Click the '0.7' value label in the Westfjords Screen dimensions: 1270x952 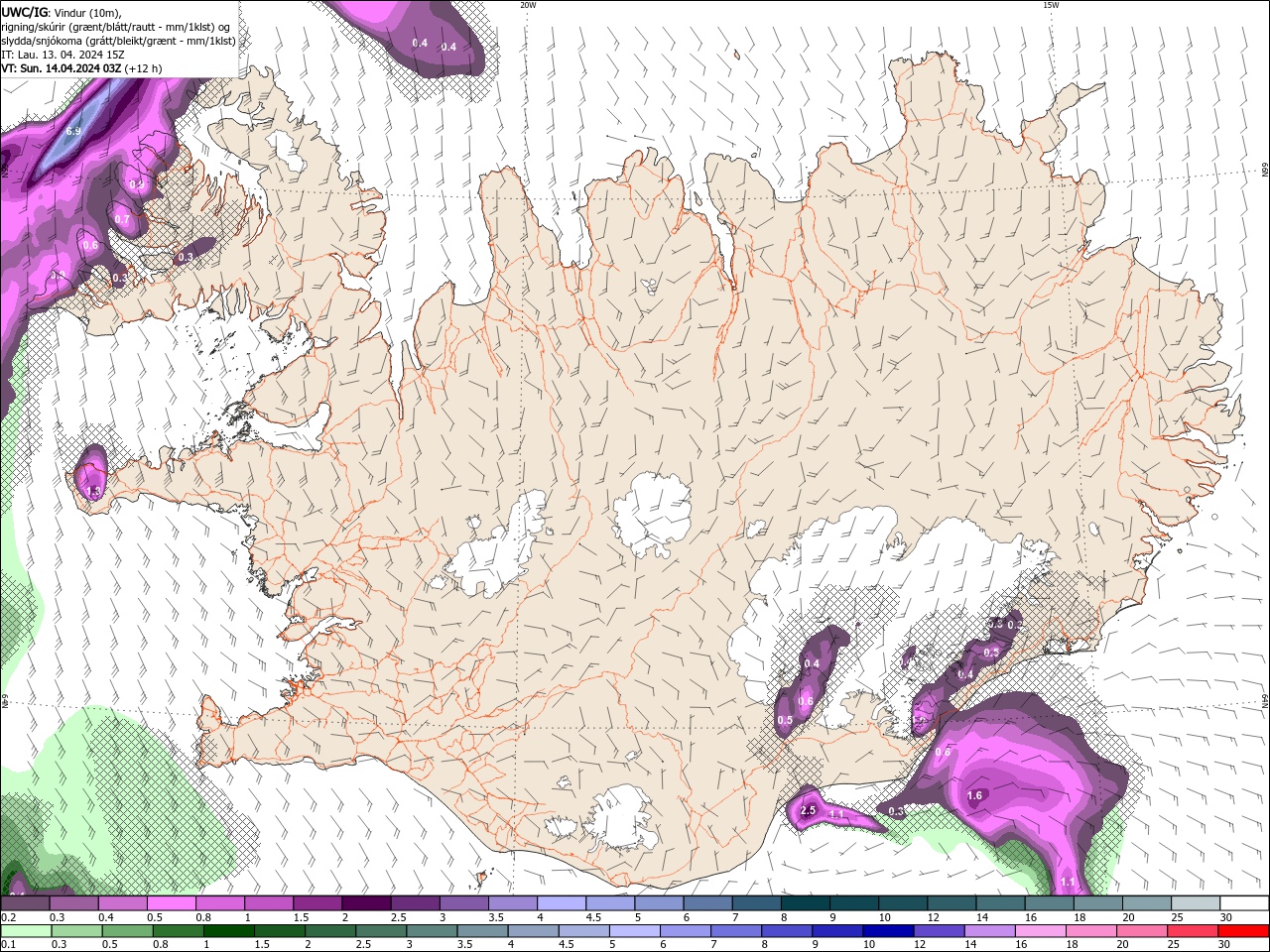(x=122, y=219)
